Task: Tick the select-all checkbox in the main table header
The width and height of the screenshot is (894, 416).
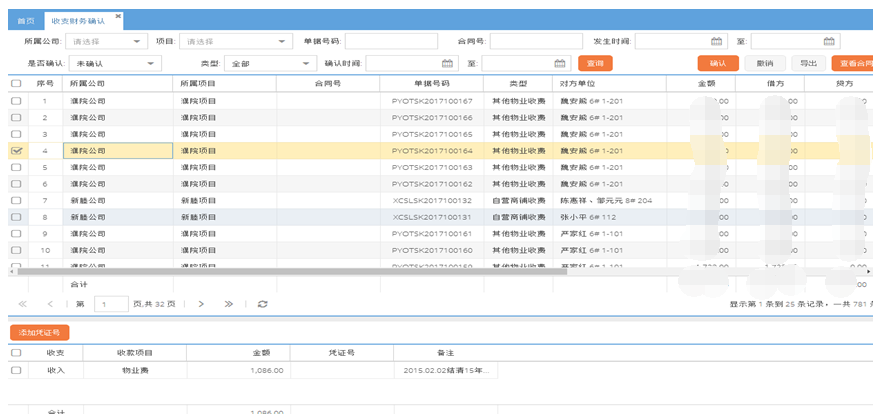Action: click(x=17, y=83)
